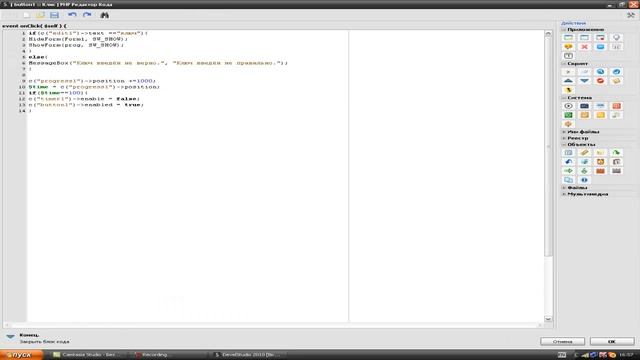Collapse the Объекты section
This screenshot has height=360, width=640.
pos(564,144)
